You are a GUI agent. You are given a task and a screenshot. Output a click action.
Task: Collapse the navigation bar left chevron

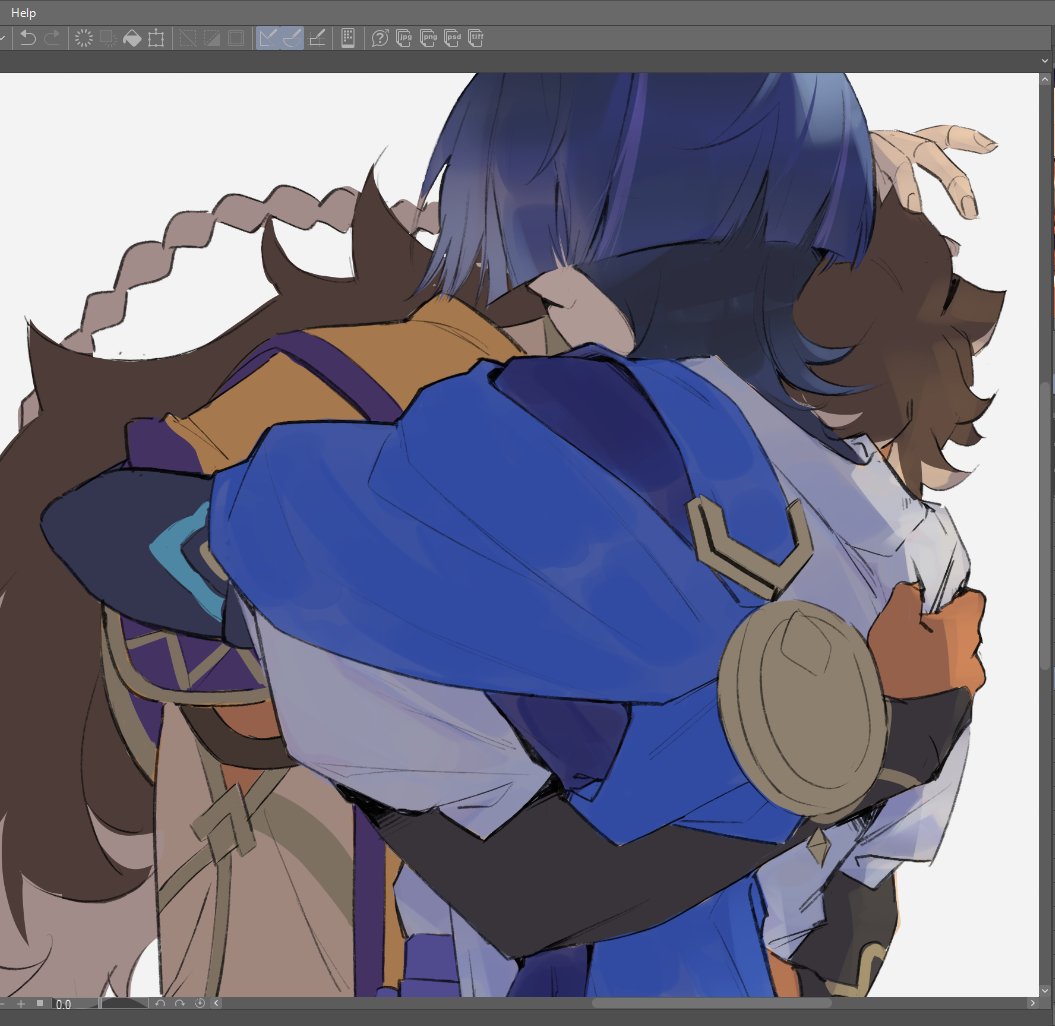point(216,1003)
